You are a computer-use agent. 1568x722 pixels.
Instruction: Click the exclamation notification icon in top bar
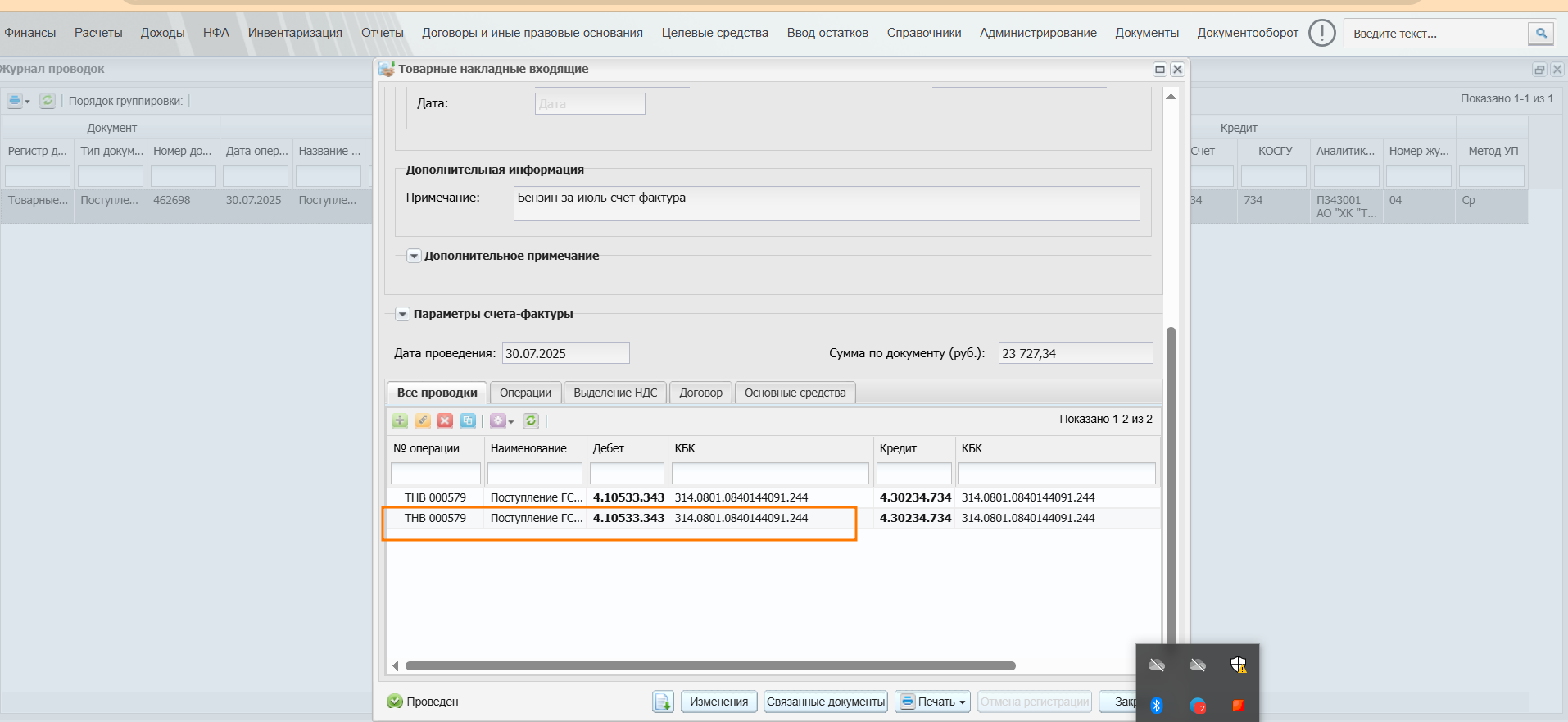(x=1321, y=33)
